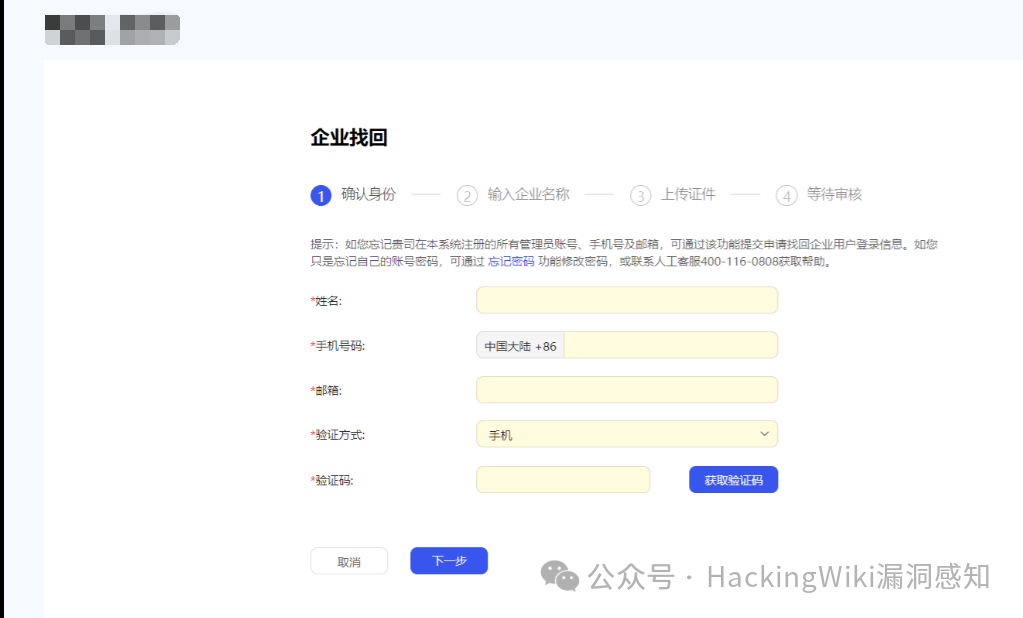Screen dimensions: 1023x618
Task: Click the blurred logo in the header
Action: (x=112, y=29)
